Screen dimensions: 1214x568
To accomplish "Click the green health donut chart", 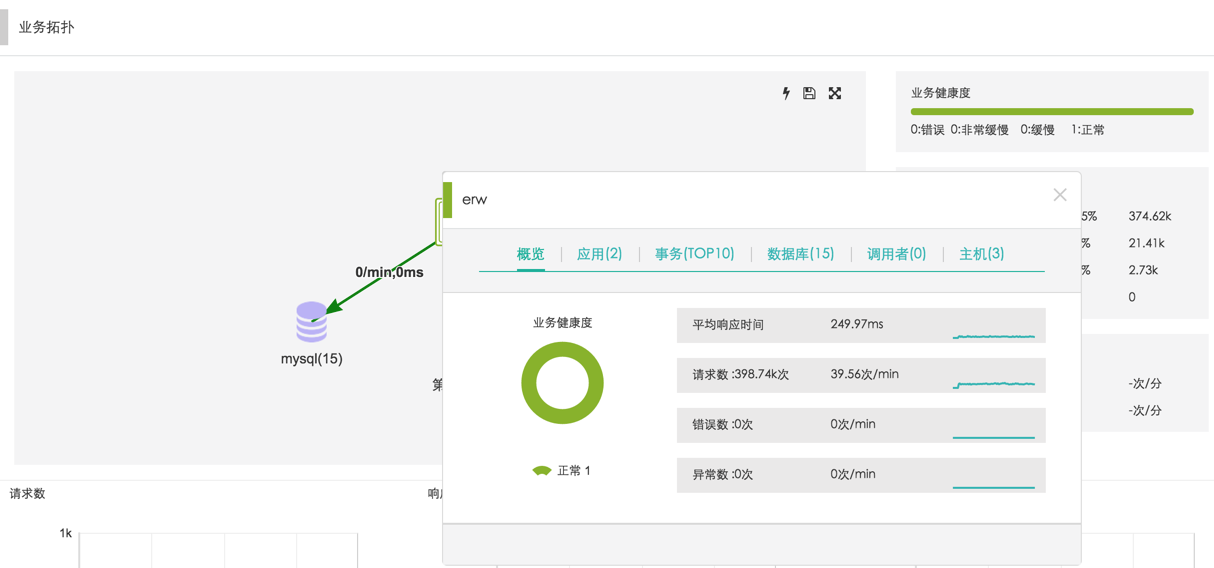I will [562, 383].
